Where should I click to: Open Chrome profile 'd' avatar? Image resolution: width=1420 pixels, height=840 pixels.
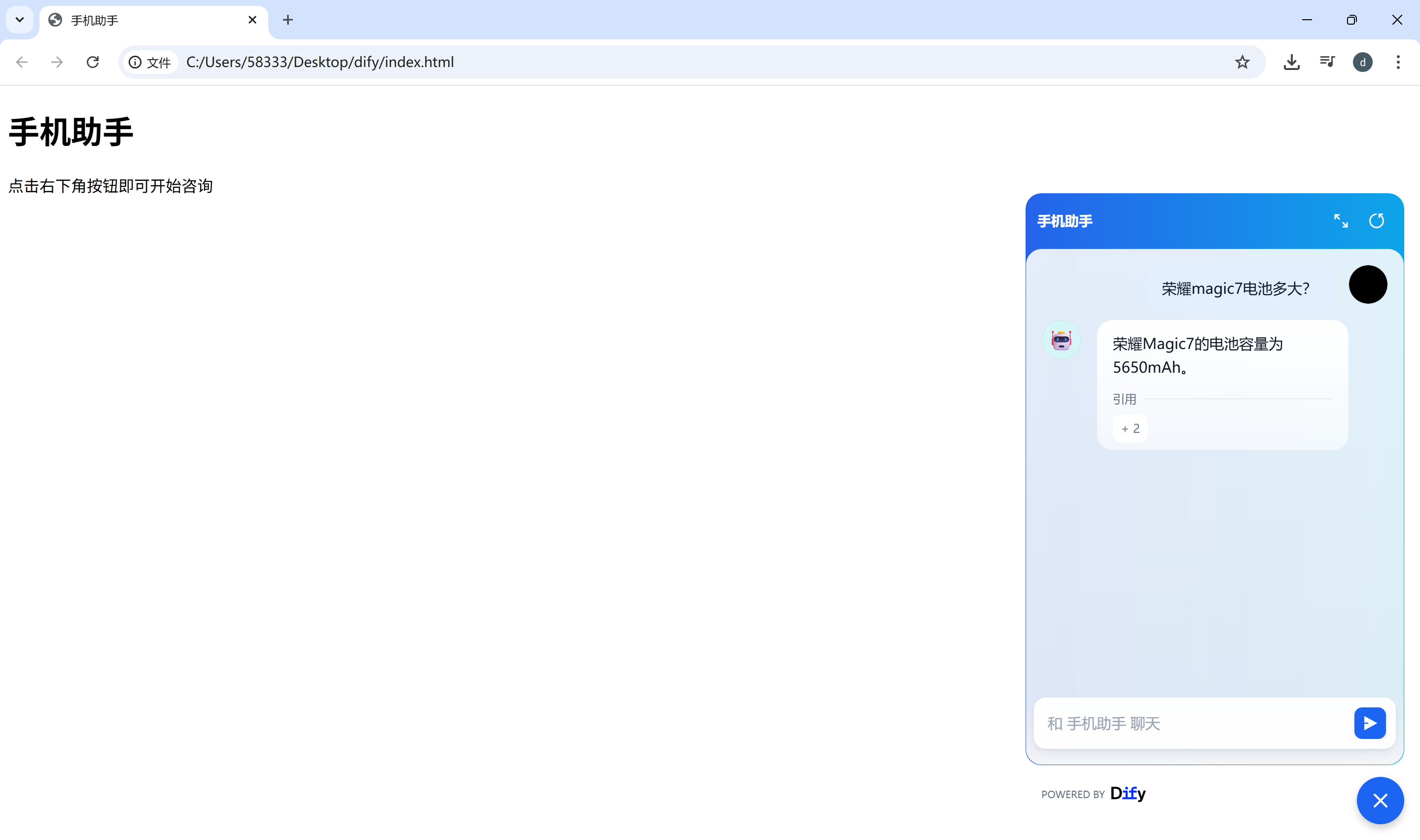[x=1362, y=62]
